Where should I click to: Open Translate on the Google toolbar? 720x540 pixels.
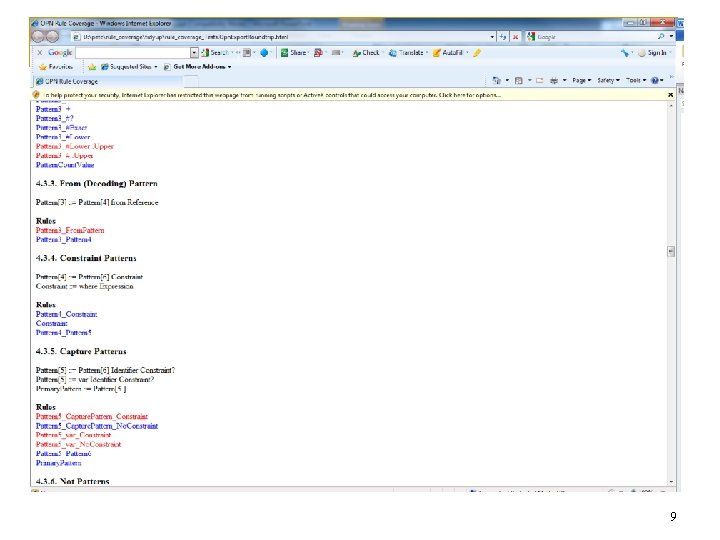pyautogui.click(x=406, y=53)
